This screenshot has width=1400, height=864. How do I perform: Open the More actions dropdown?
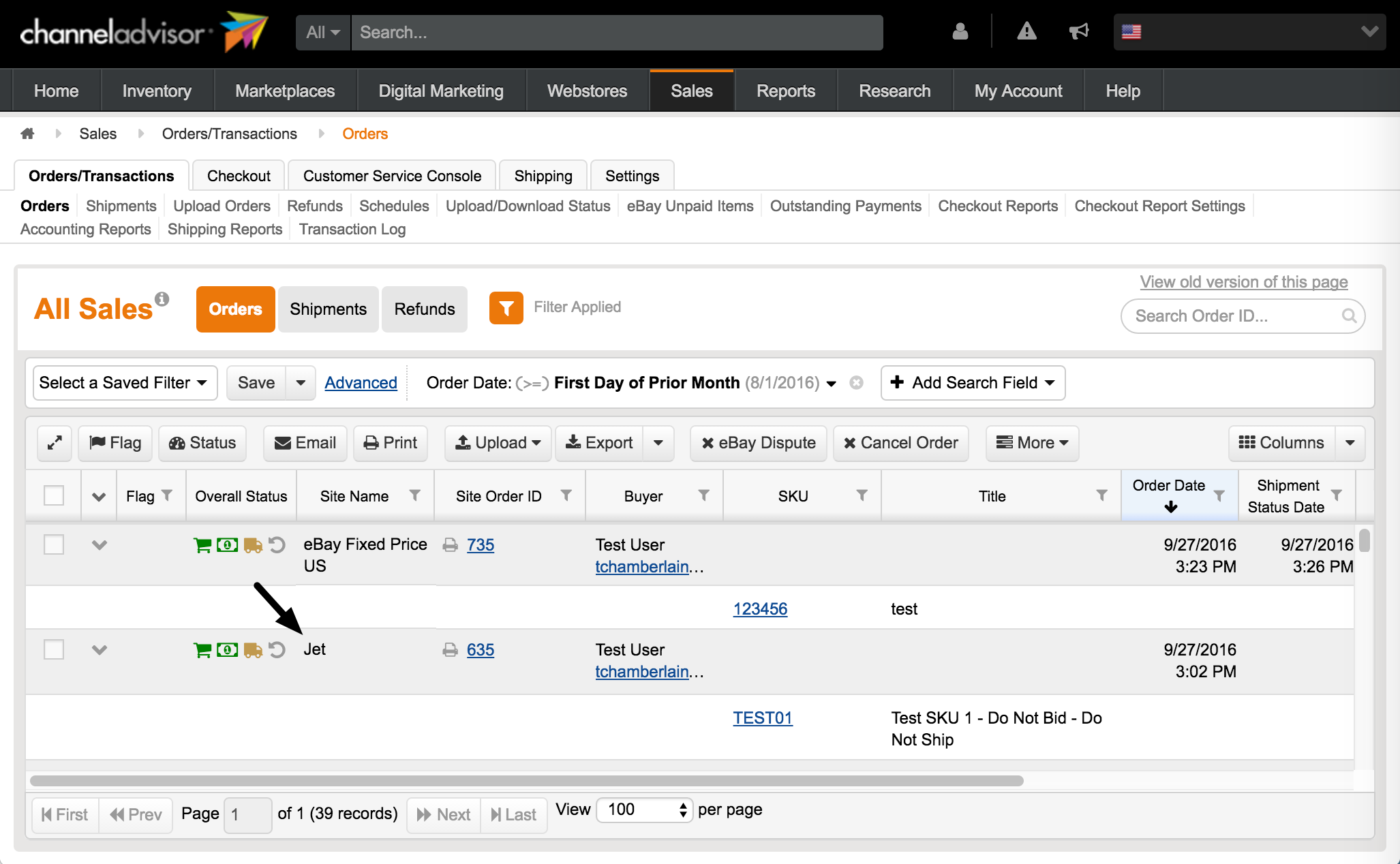(x=1032, y=443)
